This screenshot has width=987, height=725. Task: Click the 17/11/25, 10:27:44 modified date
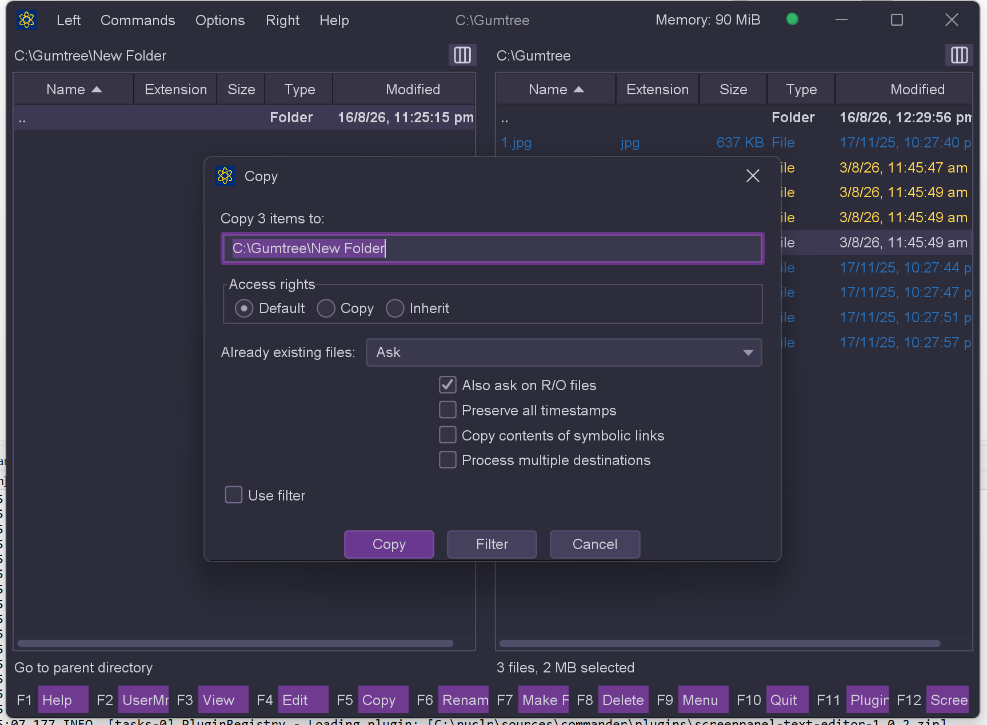click(x=905, y=267)
